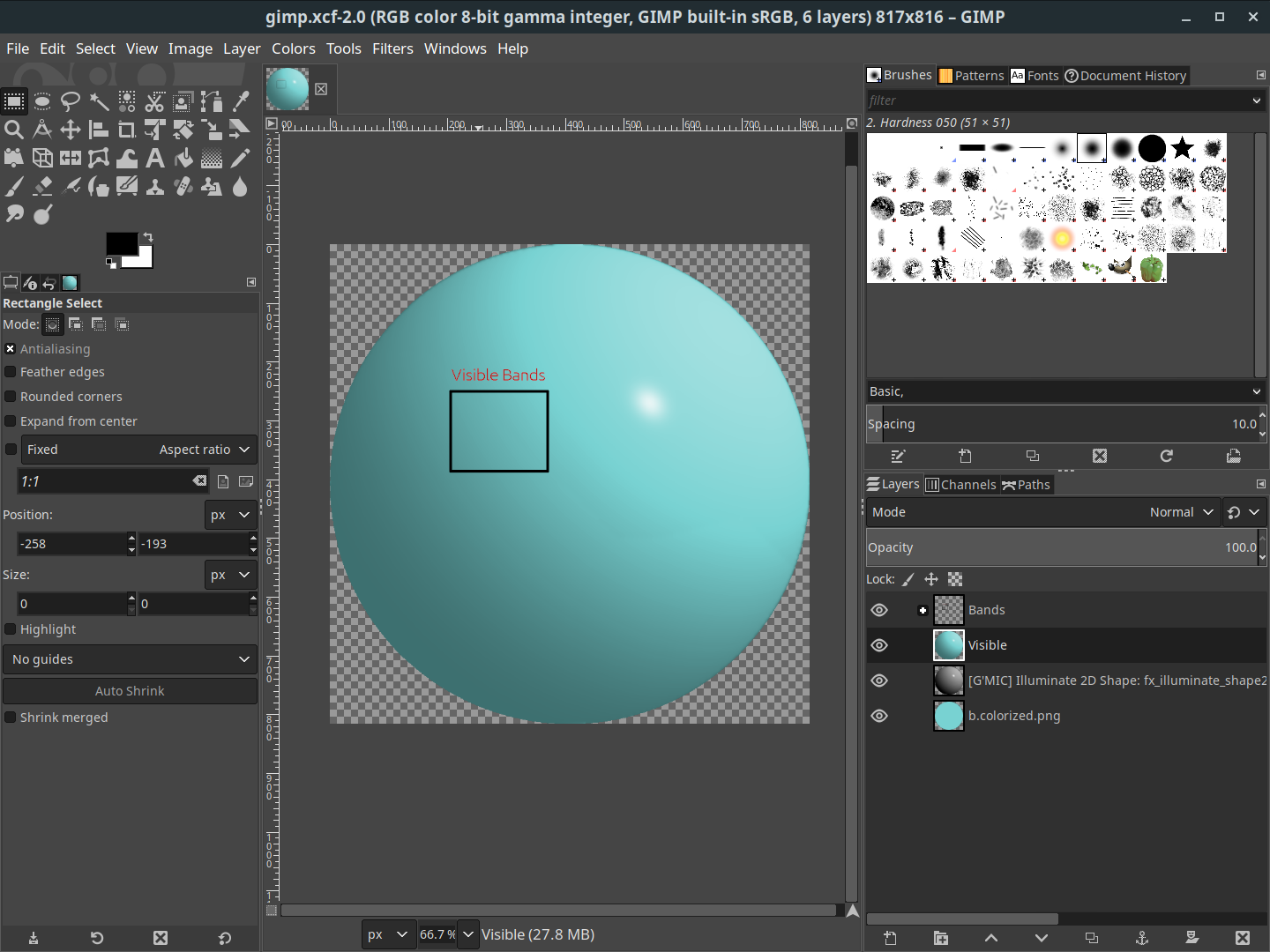Screen dimensions: 1270x952
Task: Click the Auto Shrink button
Action: [130, 691]
